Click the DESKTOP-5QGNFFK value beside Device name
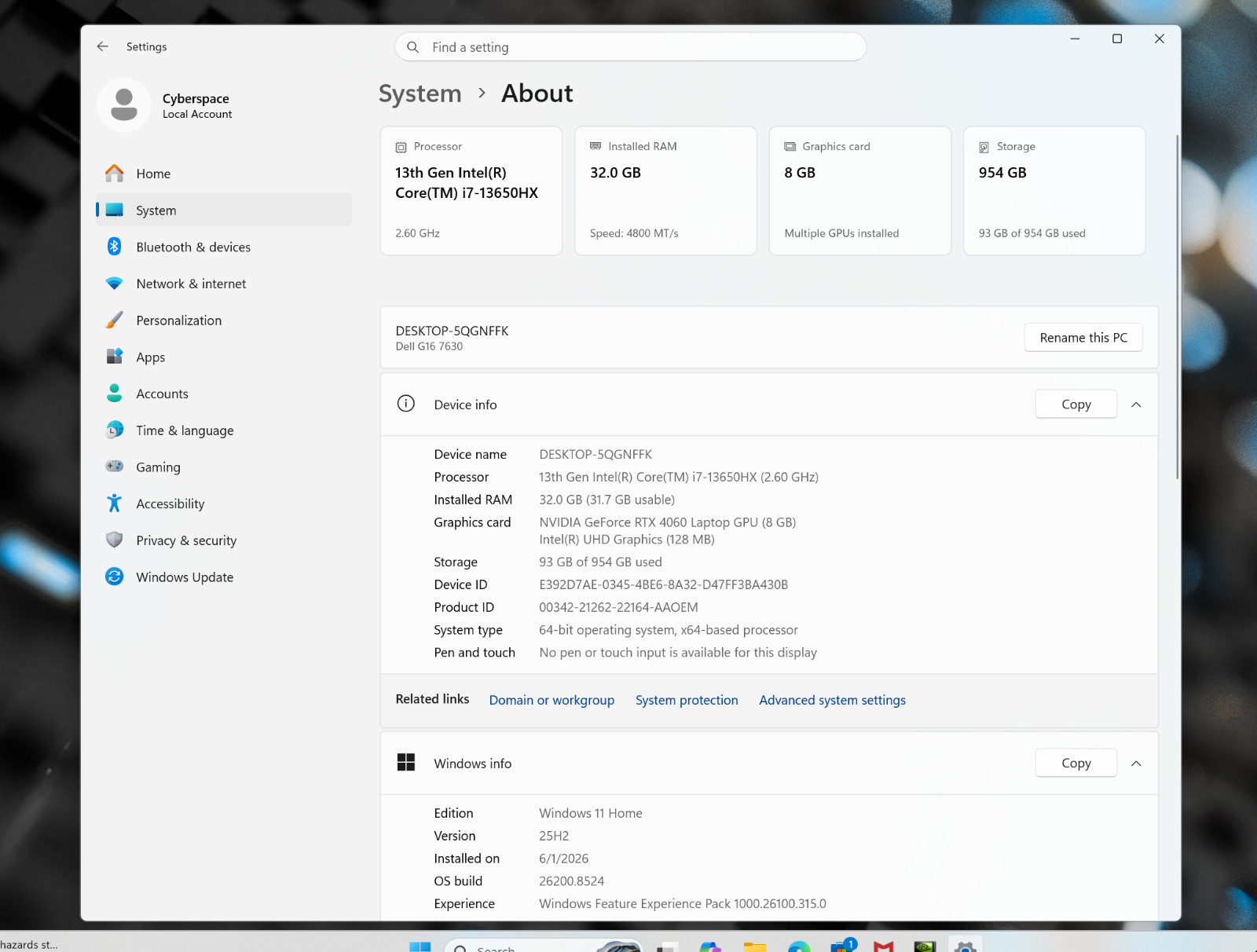 point(596,454)
